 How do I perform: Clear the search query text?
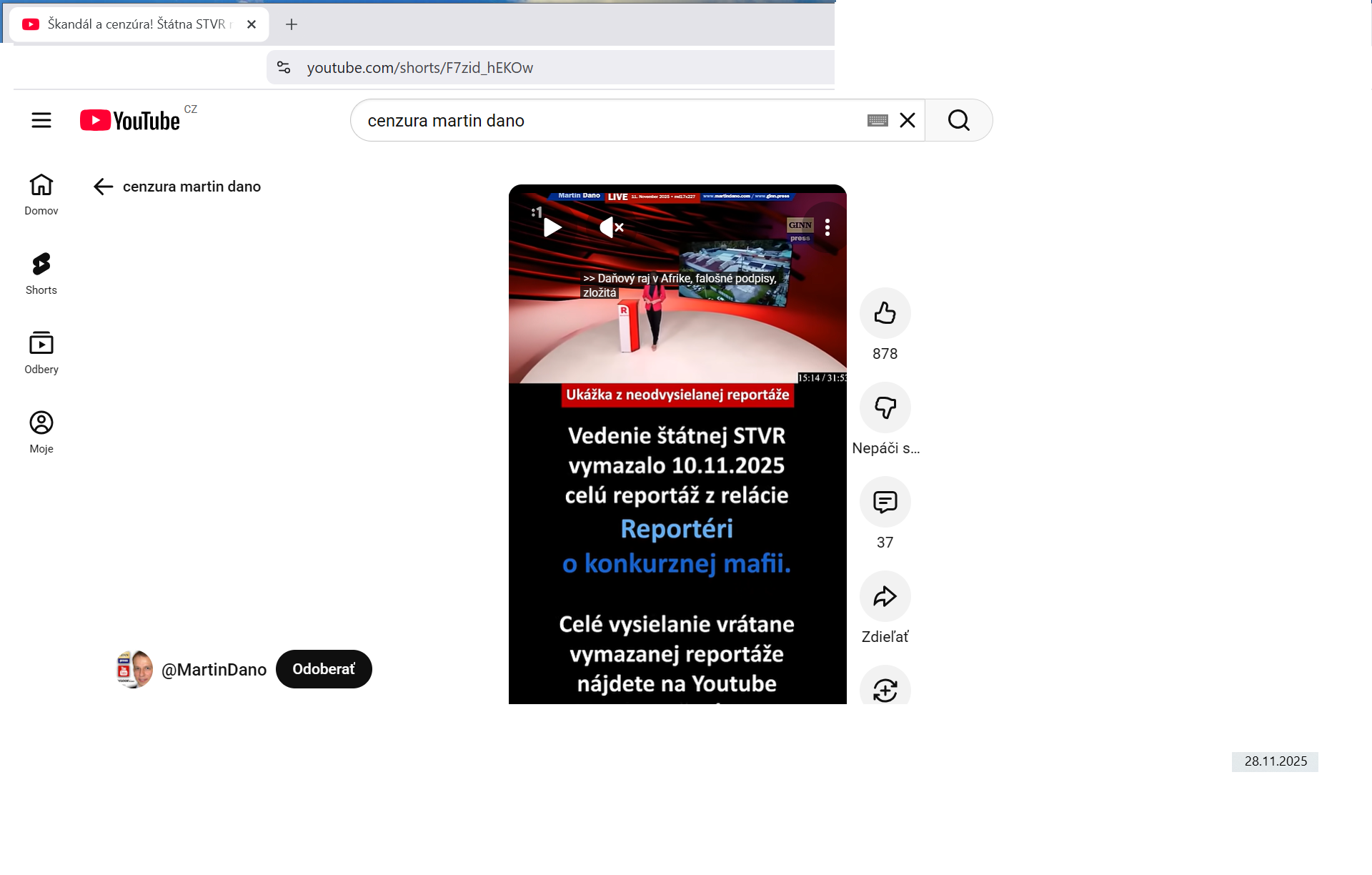coord(908,120)
